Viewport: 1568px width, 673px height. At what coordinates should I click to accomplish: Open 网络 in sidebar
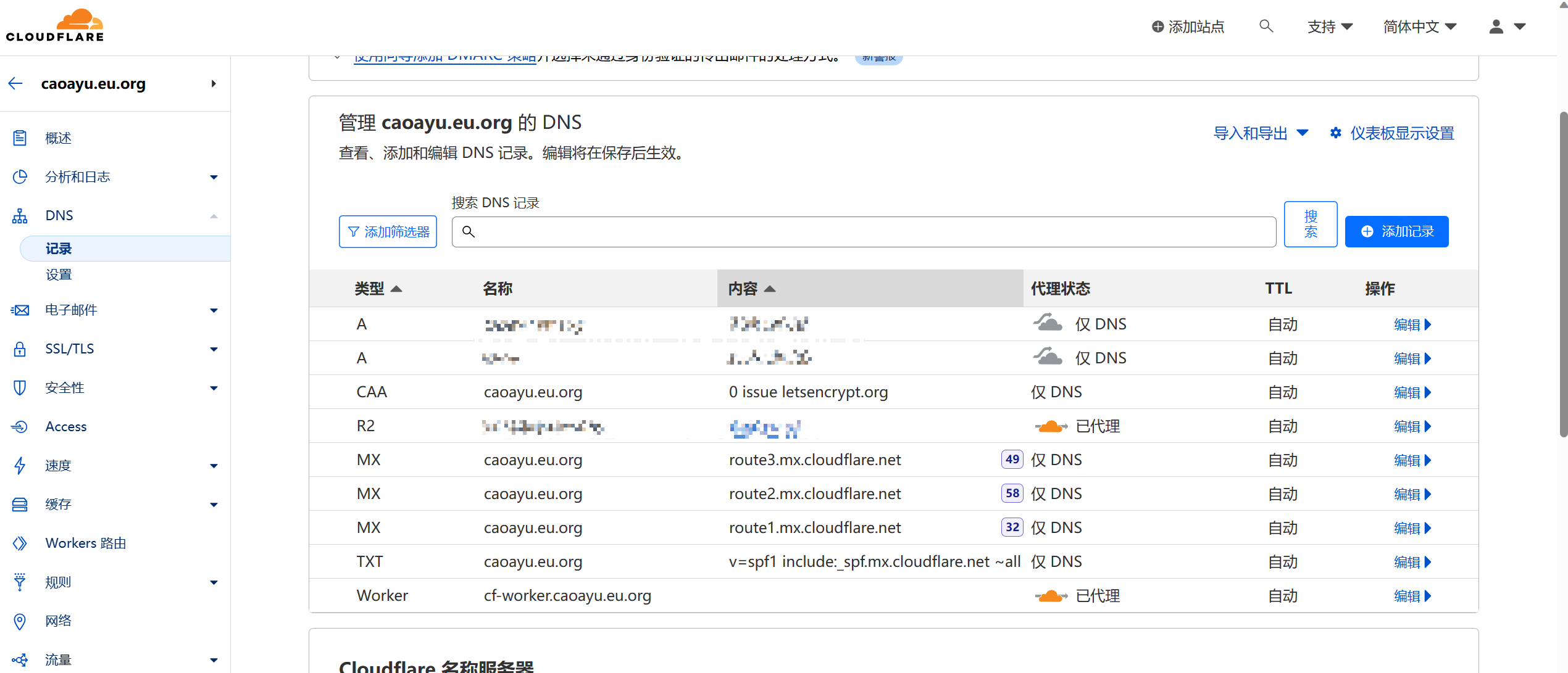[x=58, y=621]
